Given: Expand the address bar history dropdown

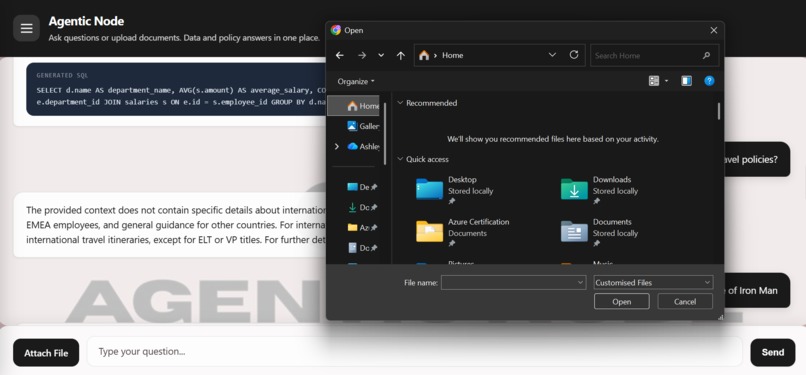Looking at the screenshot, I should (552, 55).
